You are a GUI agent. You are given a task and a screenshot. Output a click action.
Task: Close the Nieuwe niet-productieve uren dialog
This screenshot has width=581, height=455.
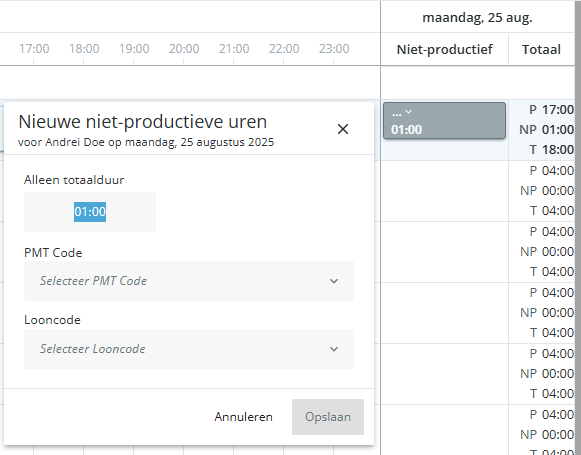coord(343,129)
